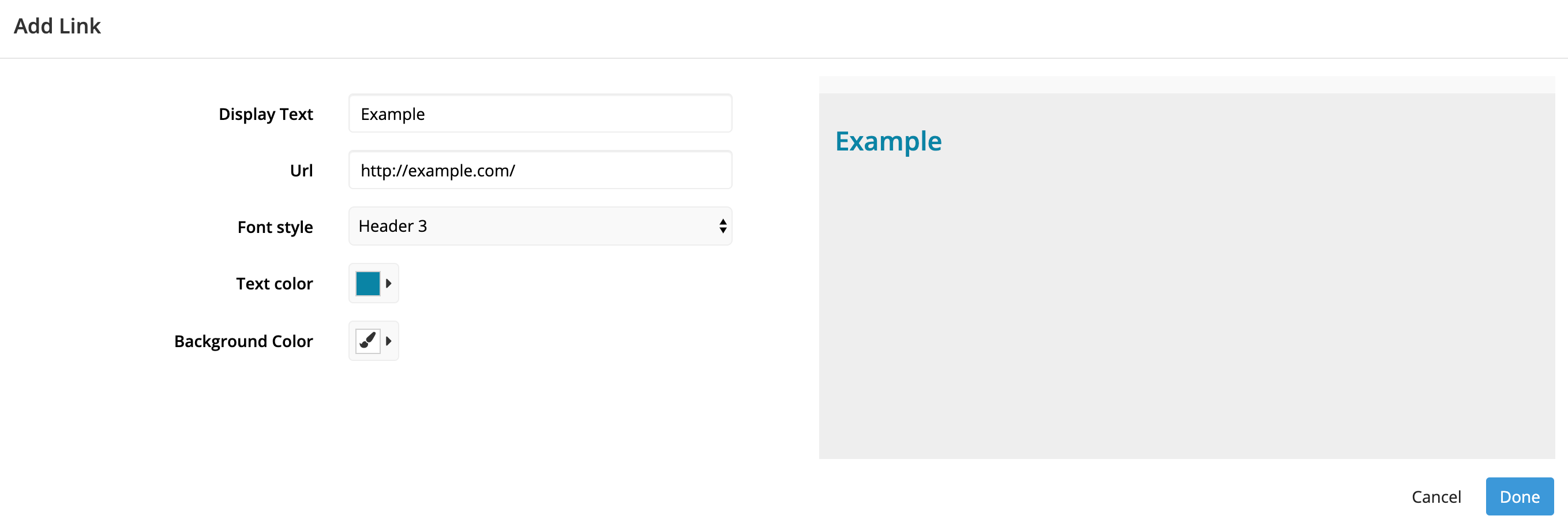Open the Font style dropdown
The width and height of the screenshot is (1568, 527).
pyautogui.click(x=540, y=227)
